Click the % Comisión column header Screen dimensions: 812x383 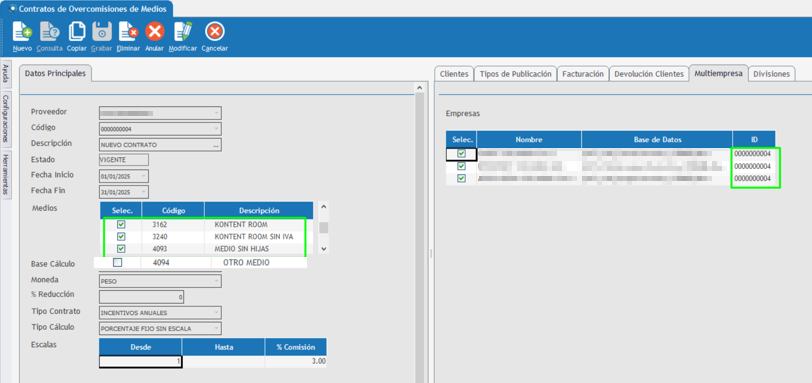[x=296, y=347]
